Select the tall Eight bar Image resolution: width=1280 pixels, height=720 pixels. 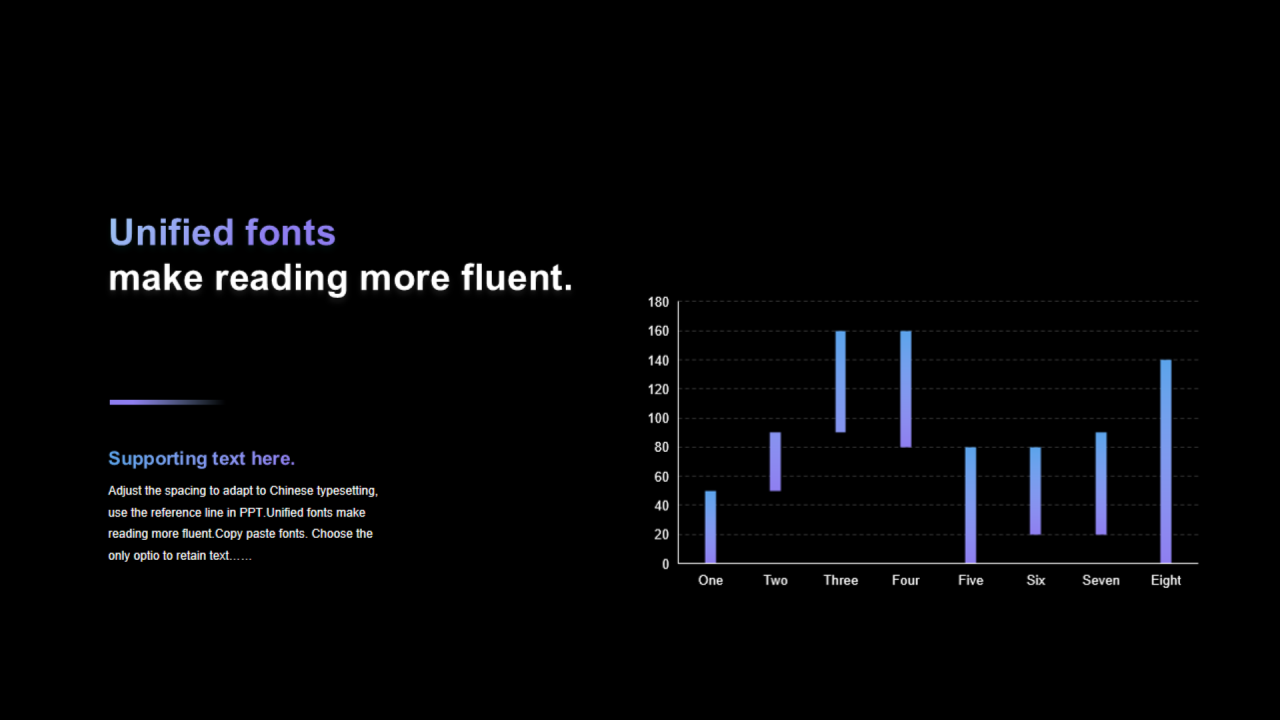tap(1165, 462)
